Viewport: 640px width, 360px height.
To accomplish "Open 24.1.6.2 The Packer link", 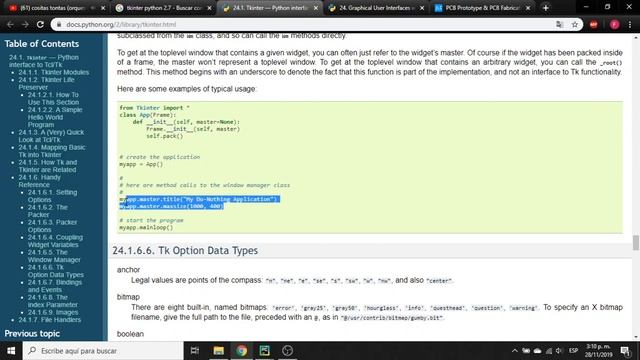I will click(x=47, y=211).
